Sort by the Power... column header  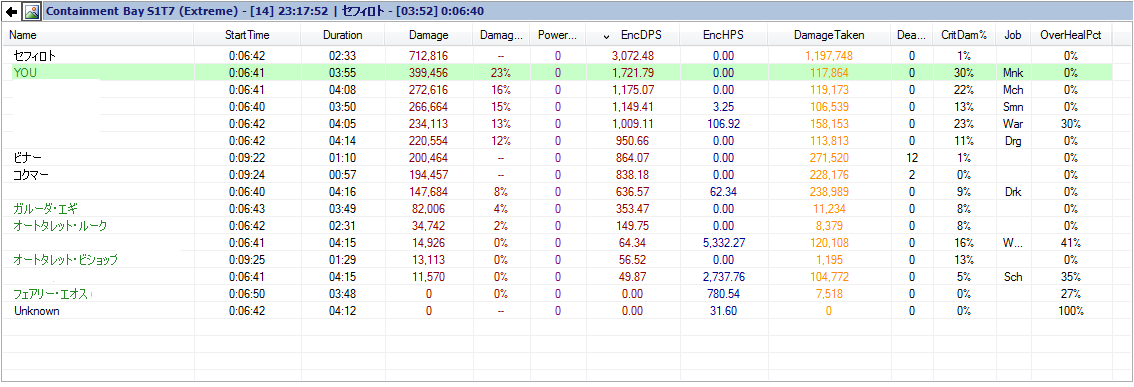557,35
